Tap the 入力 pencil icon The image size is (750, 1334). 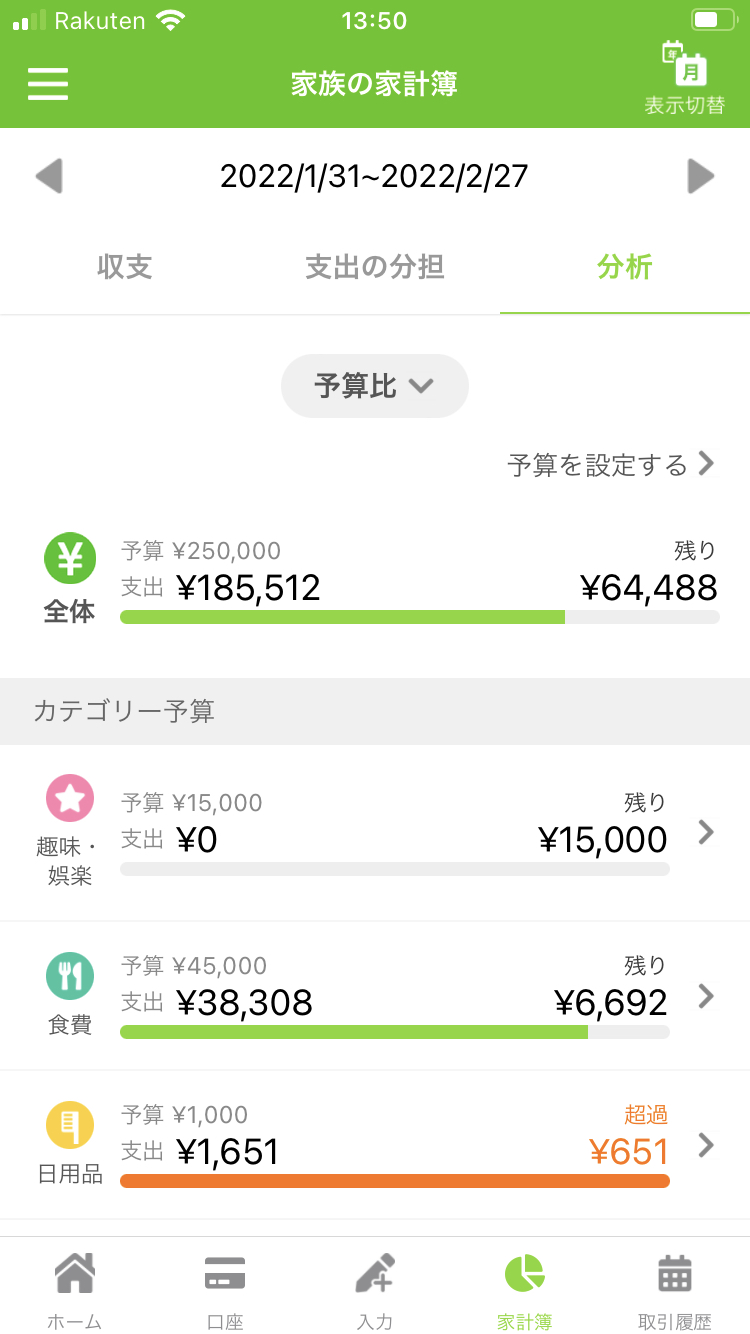375,1274
